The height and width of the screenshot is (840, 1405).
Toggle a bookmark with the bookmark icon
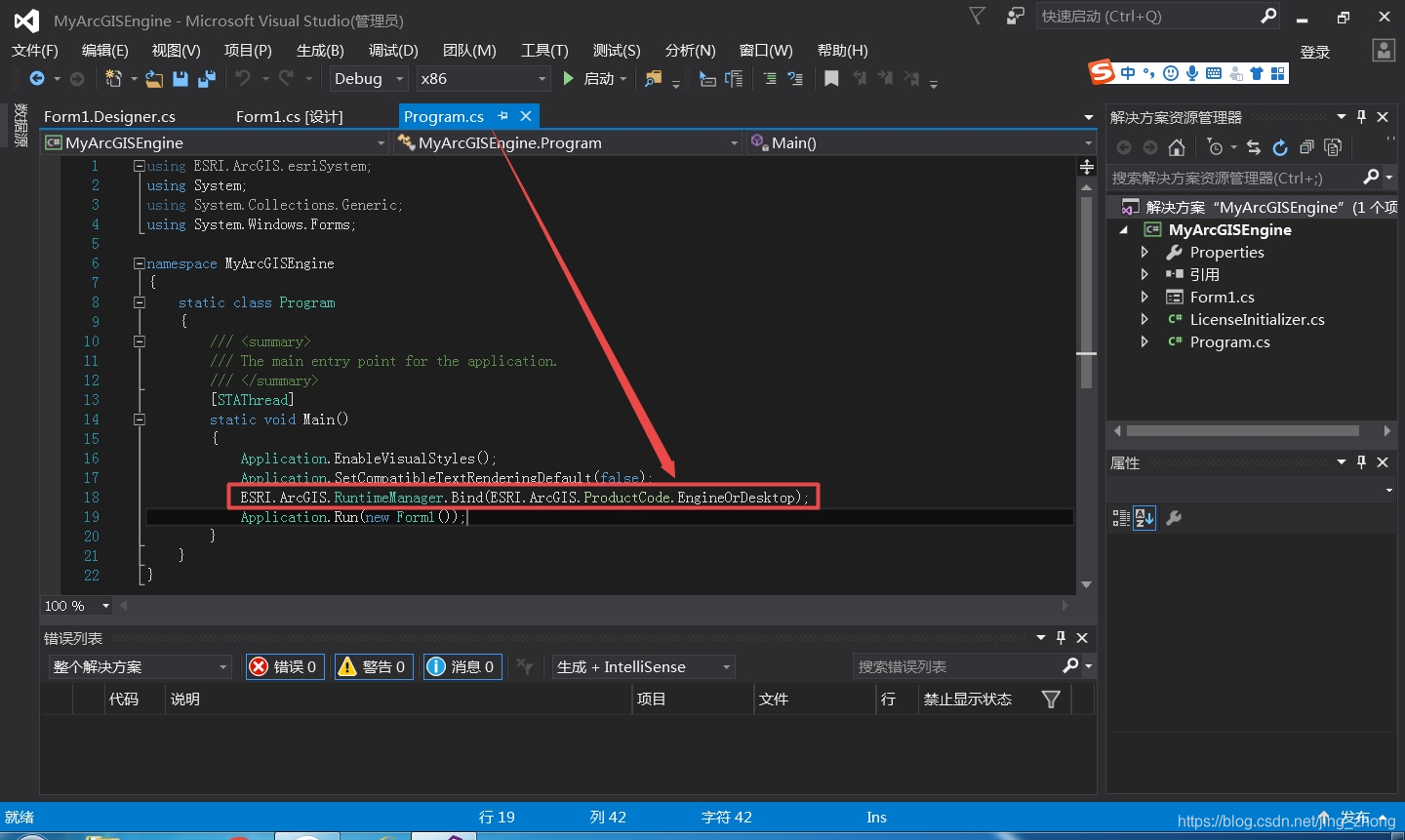point(831,78)
